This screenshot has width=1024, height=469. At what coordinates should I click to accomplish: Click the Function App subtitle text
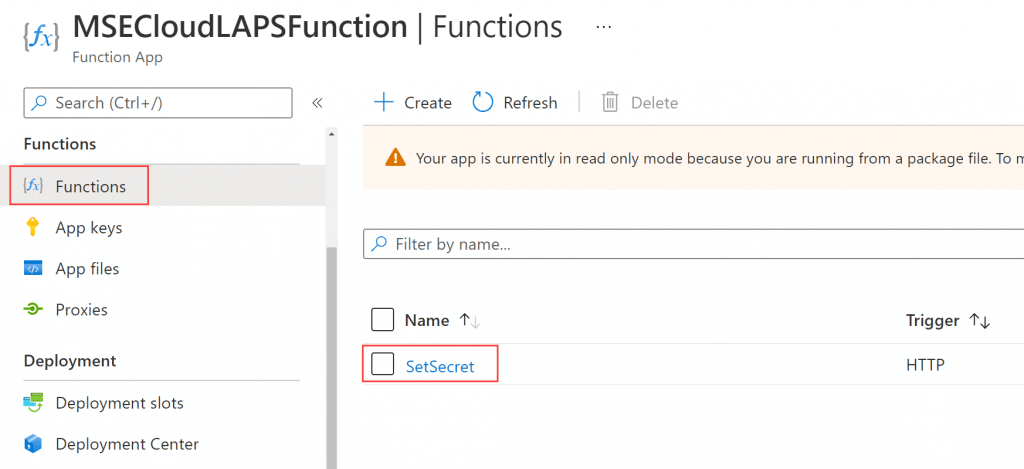tap(118, 57)
